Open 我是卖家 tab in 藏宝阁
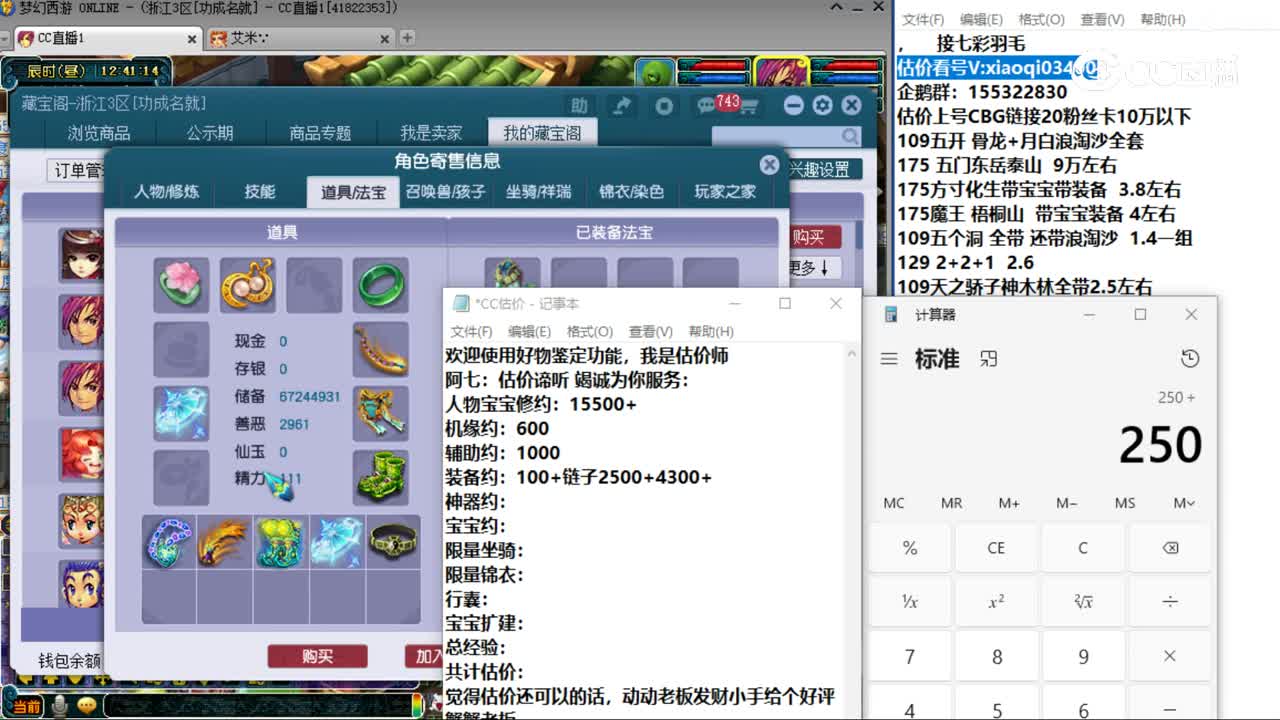The width and height of the screenshot is (1280, 720). pyautogui.click(x=431, y=133)
